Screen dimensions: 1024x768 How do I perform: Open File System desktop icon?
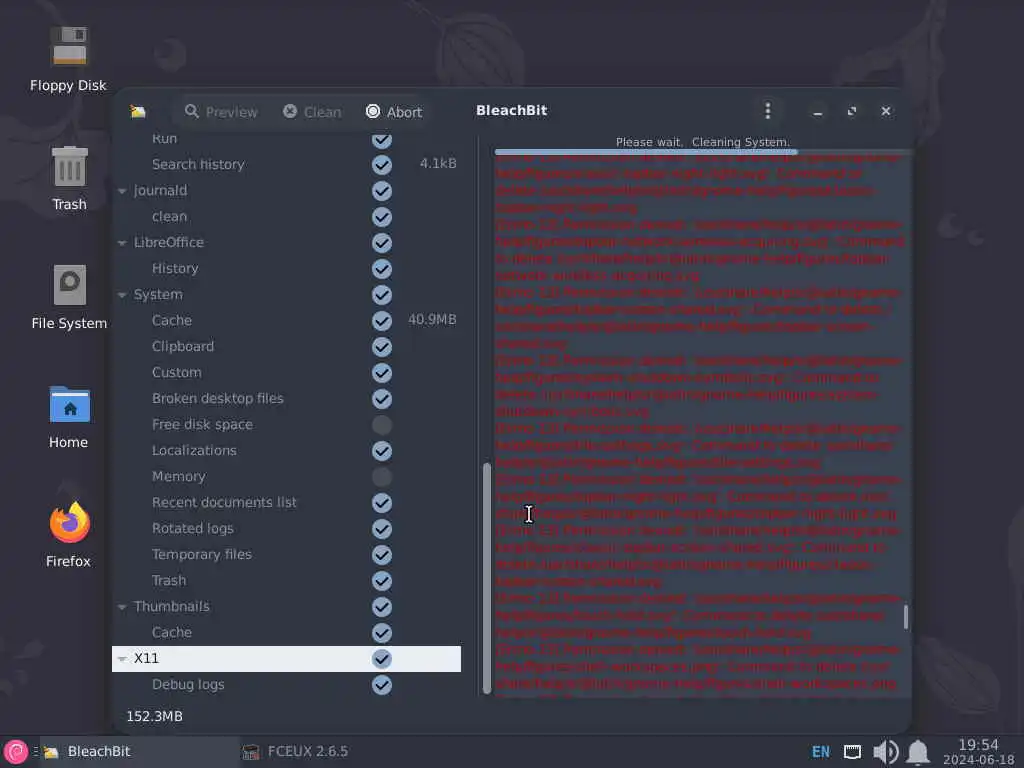(69, 297)
